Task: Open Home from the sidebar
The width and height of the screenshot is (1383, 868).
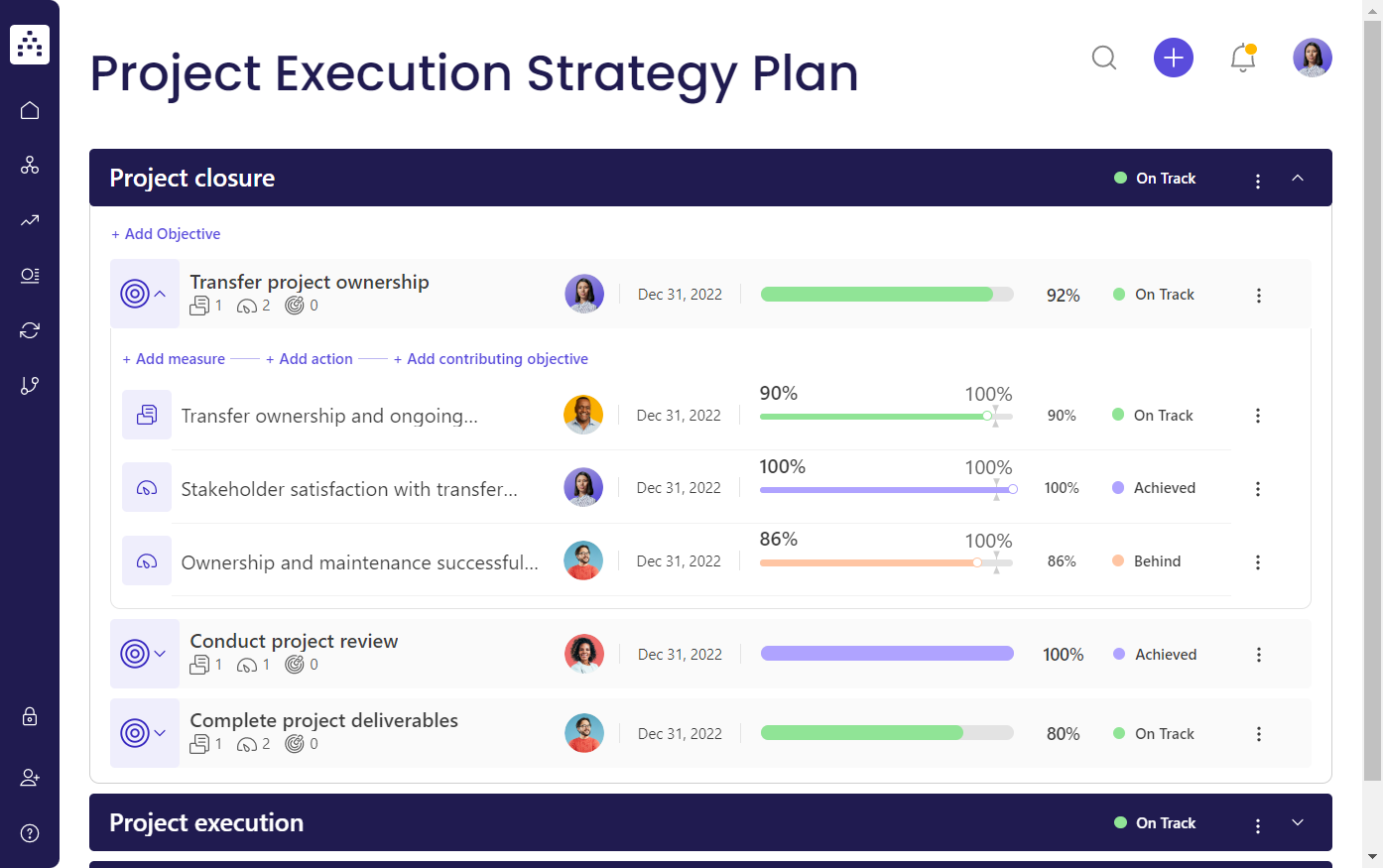Action: [30, 110]
